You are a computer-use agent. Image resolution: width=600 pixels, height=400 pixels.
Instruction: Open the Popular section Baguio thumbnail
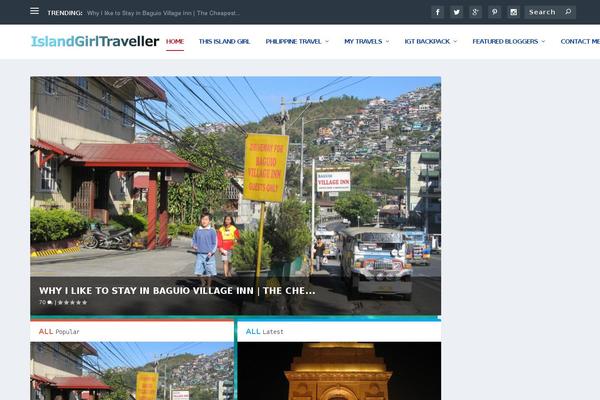click(132, 371)
